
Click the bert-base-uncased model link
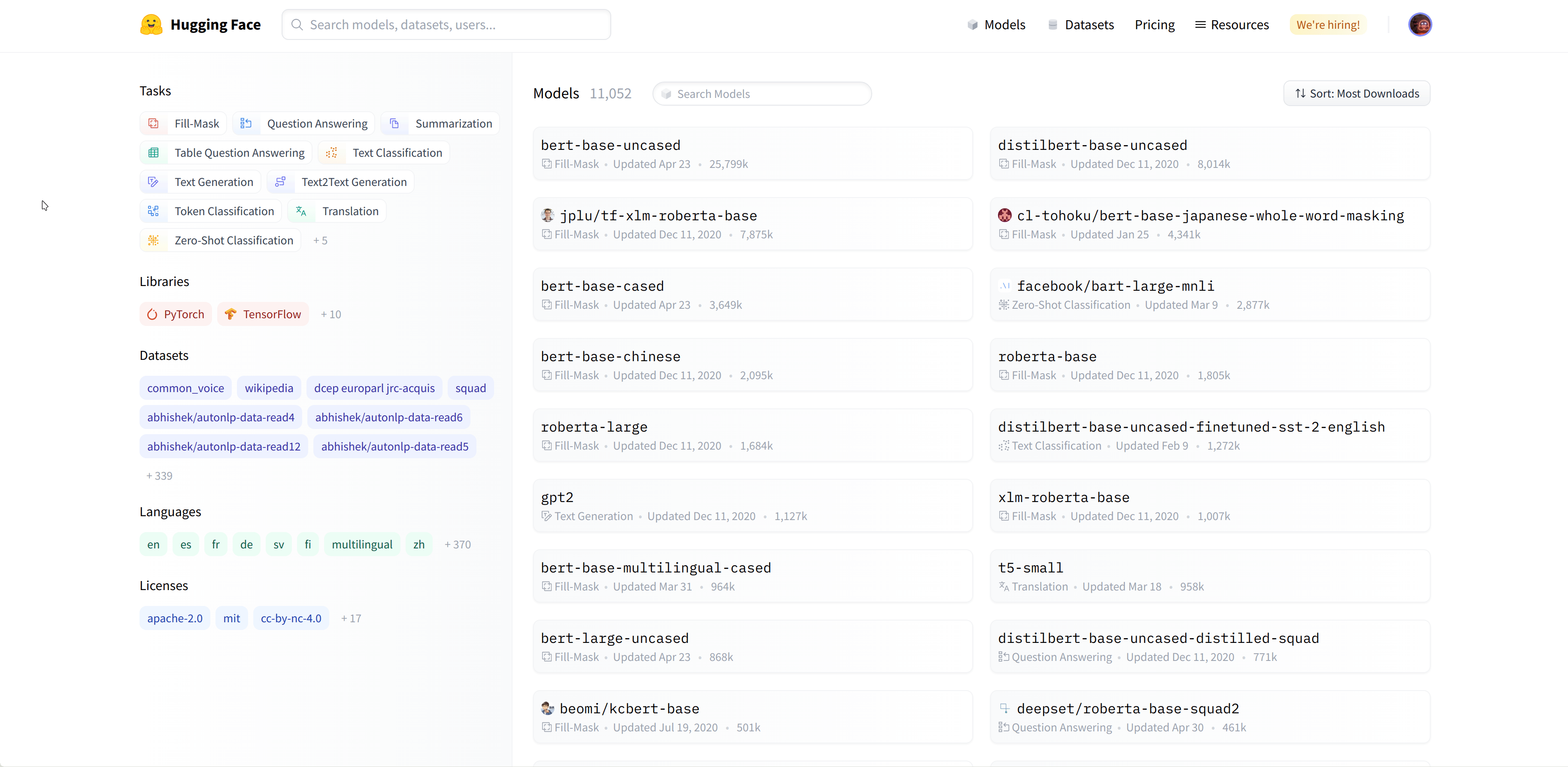coord(610,145)
